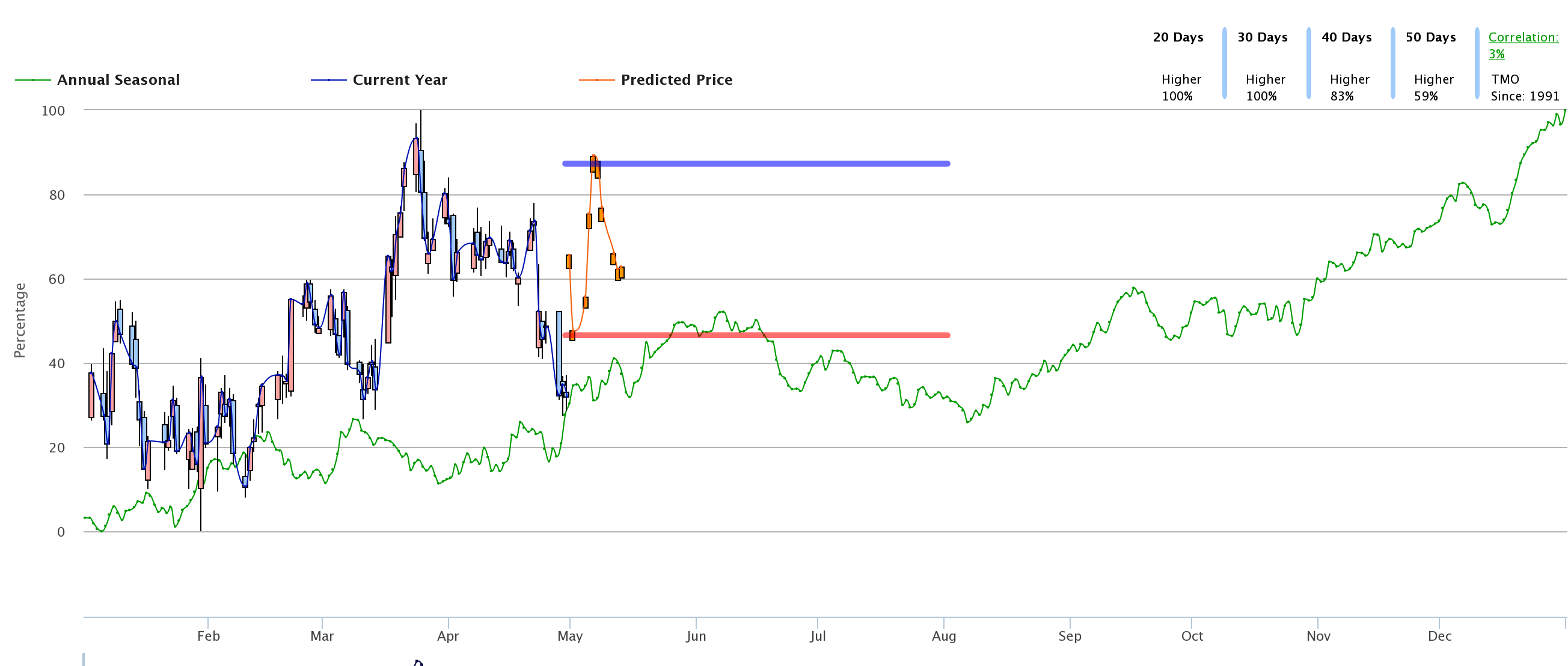Click the Current Year blue legend marker
The width and height of the screenshot is (1568, 666).
pyautogui.click(x=329, y=80)
